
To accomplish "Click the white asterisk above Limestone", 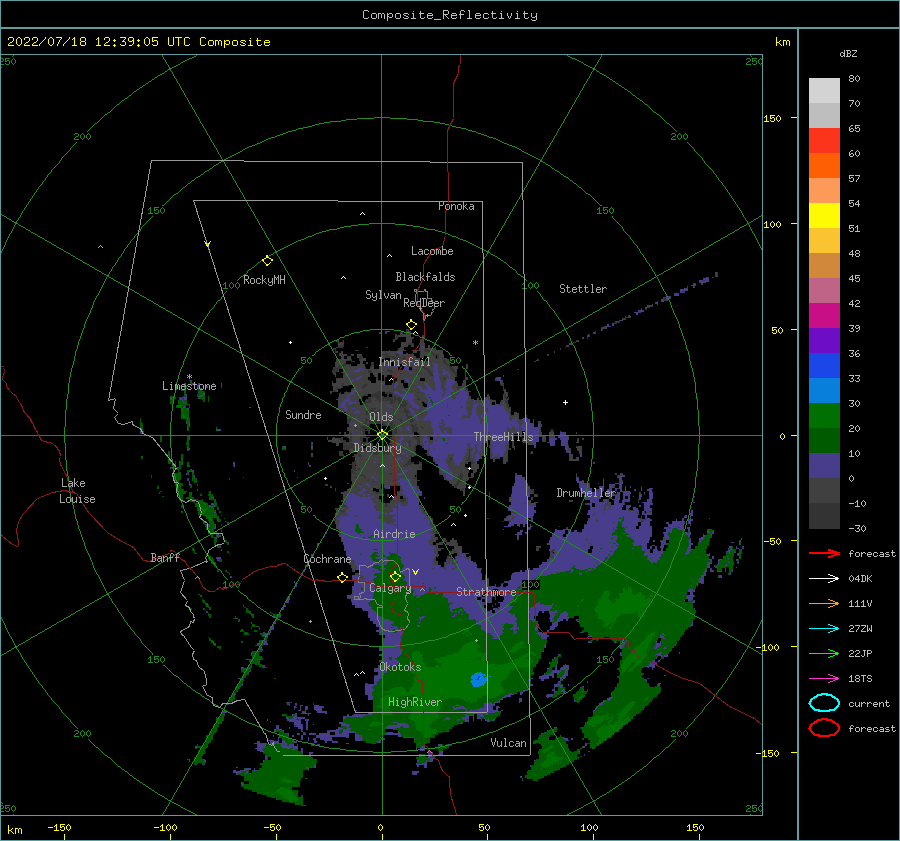I will (189, 377).
